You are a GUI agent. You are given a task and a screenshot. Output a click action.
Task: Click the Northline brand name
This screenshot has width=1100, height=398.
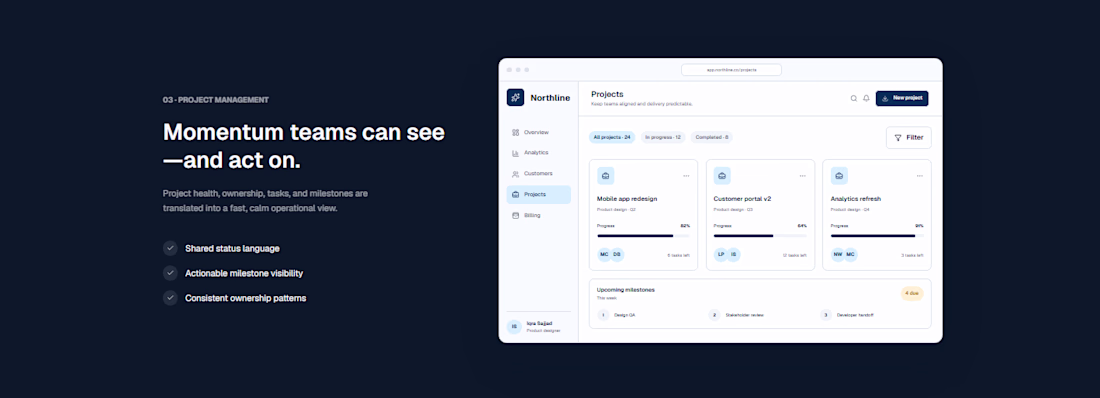(550, 98)
